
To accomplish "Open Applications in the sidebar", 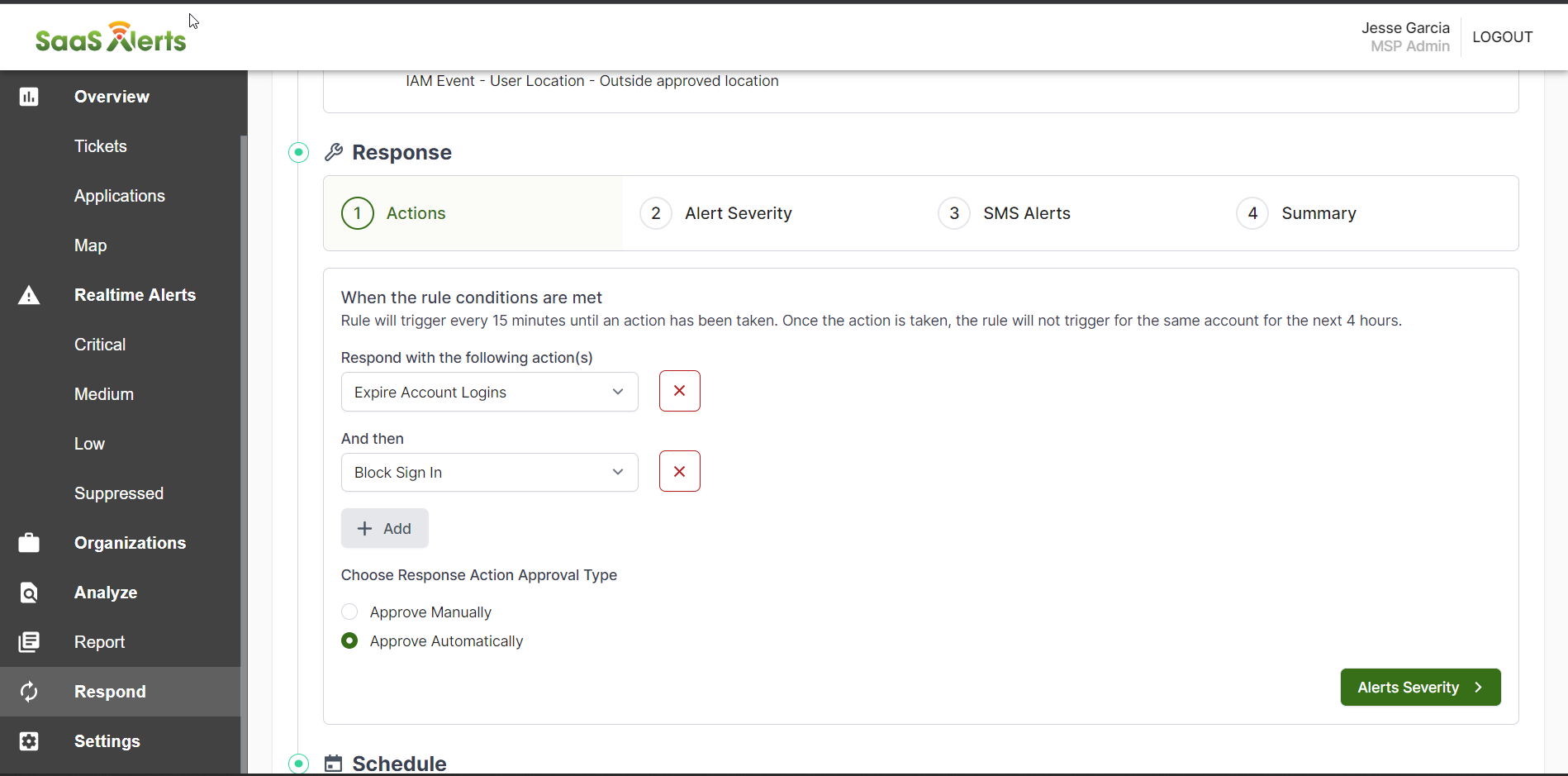I will click(120, 196).
